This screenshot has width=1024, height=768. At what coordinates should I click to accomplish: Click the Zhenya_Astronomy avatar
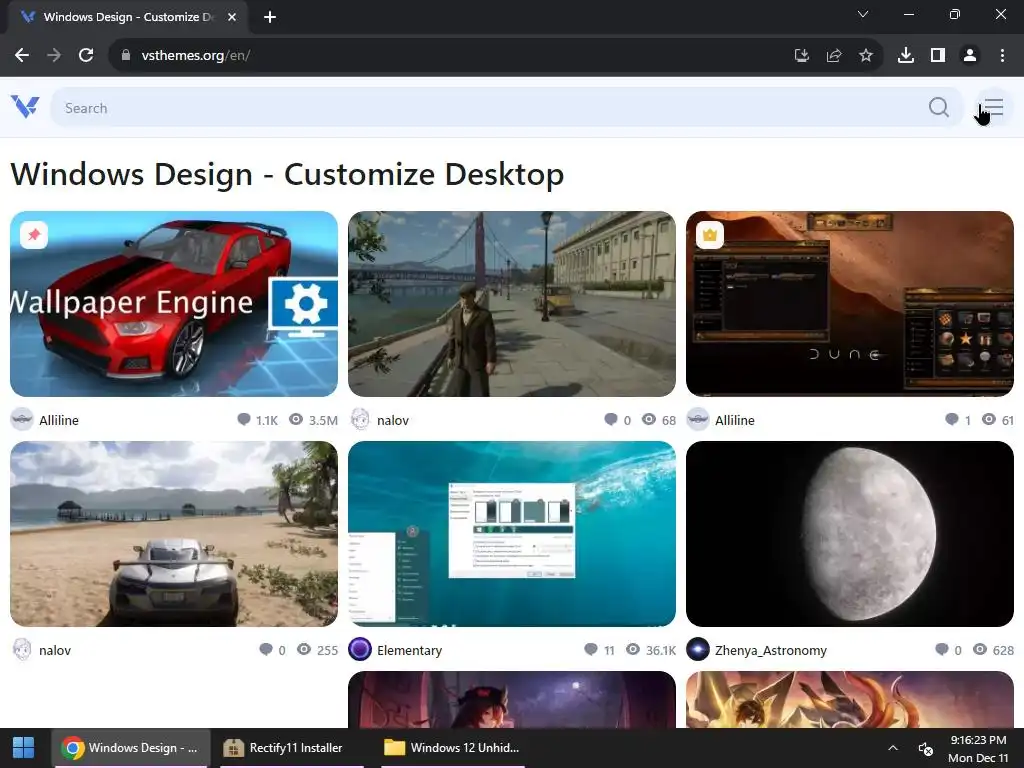(698, 650)
